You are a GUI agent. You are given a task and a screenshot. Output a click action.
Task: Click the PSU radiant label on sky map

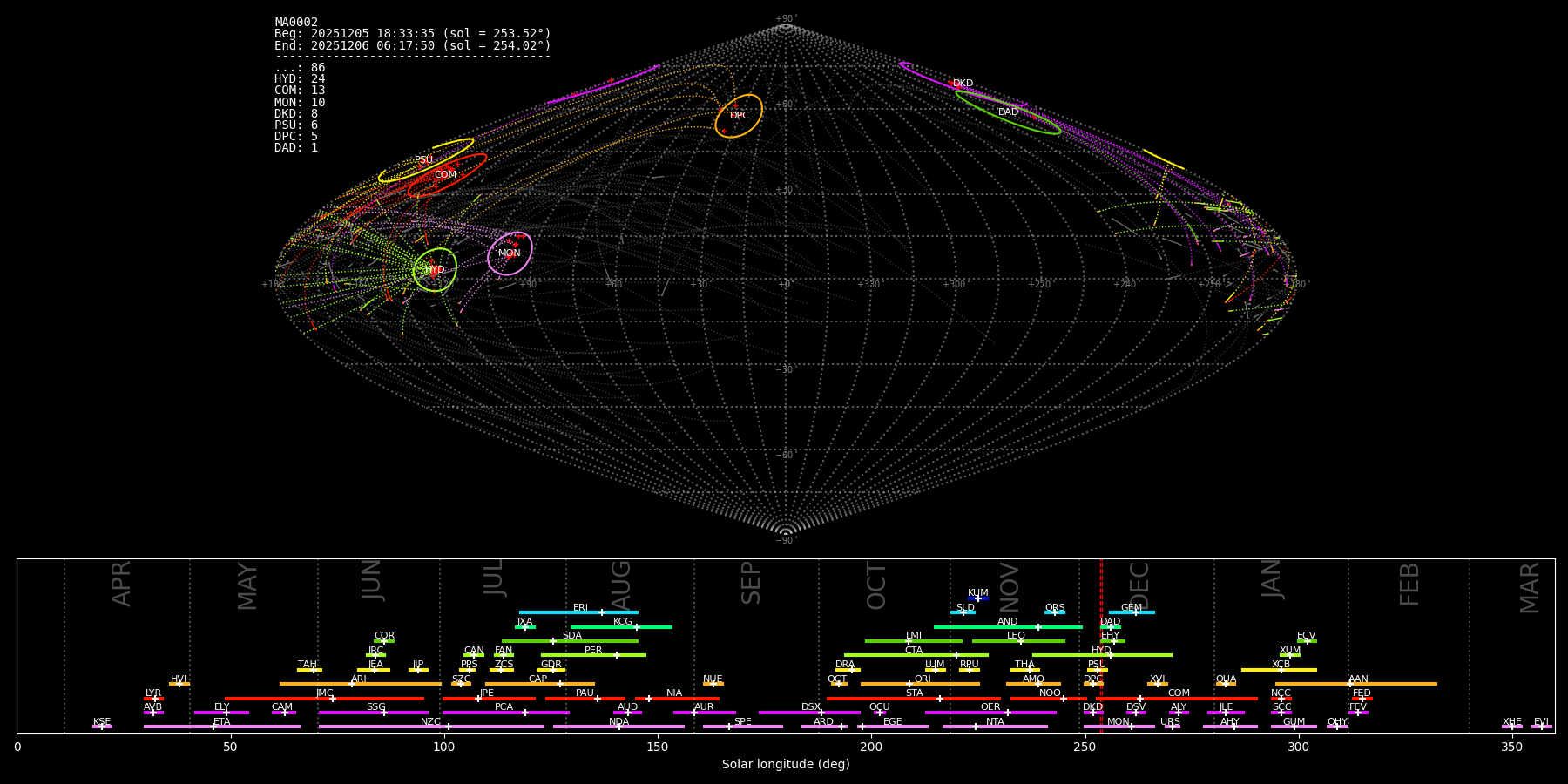coord(423,160)
